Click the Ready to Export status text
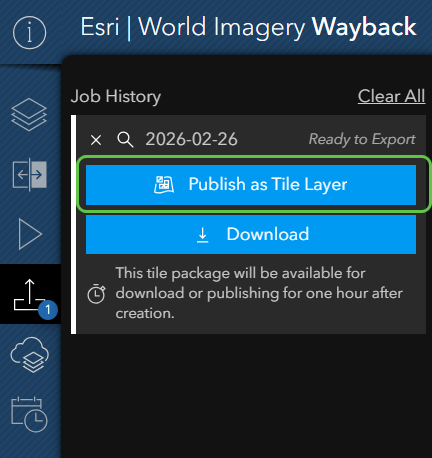This screenshot has width=432, height=458. [x=362, y=139]
